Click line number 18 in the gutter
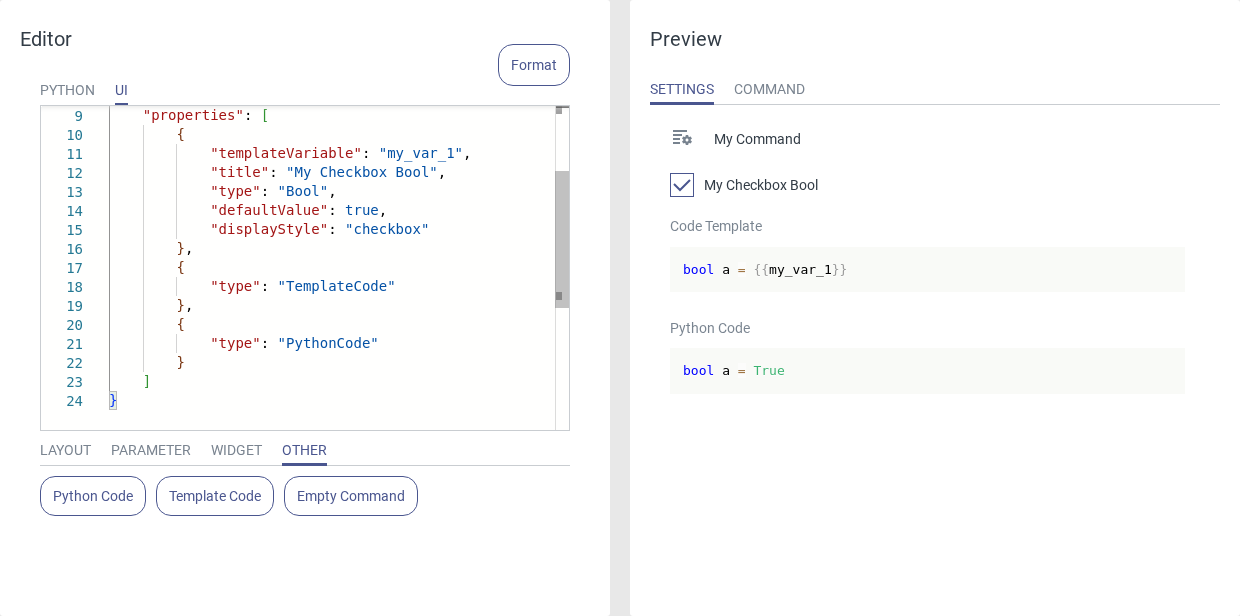Screen dimensions: 1240x616 click(75, 287)
